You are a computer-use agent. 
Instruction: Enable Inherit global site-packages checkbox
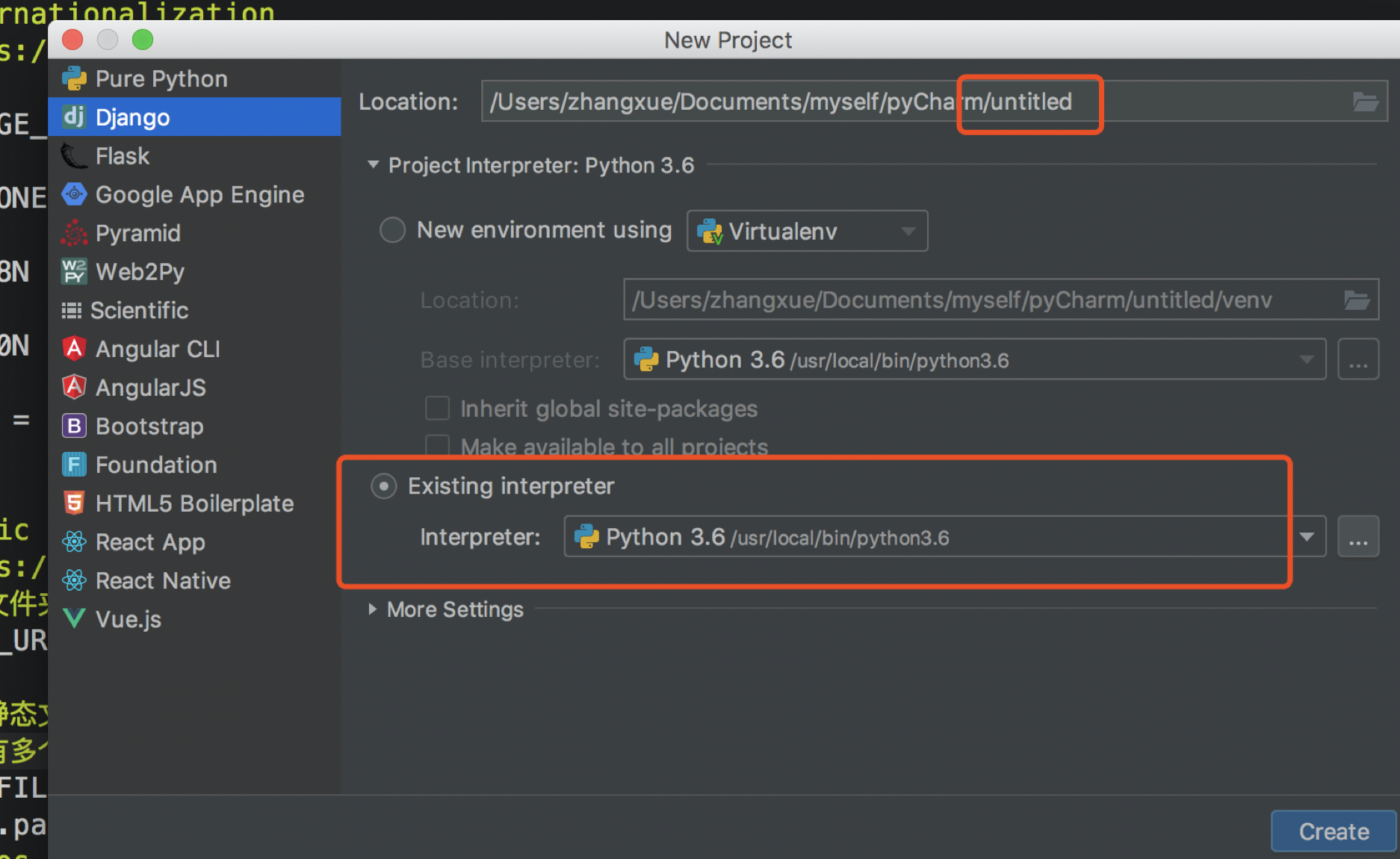pos(437,409)
